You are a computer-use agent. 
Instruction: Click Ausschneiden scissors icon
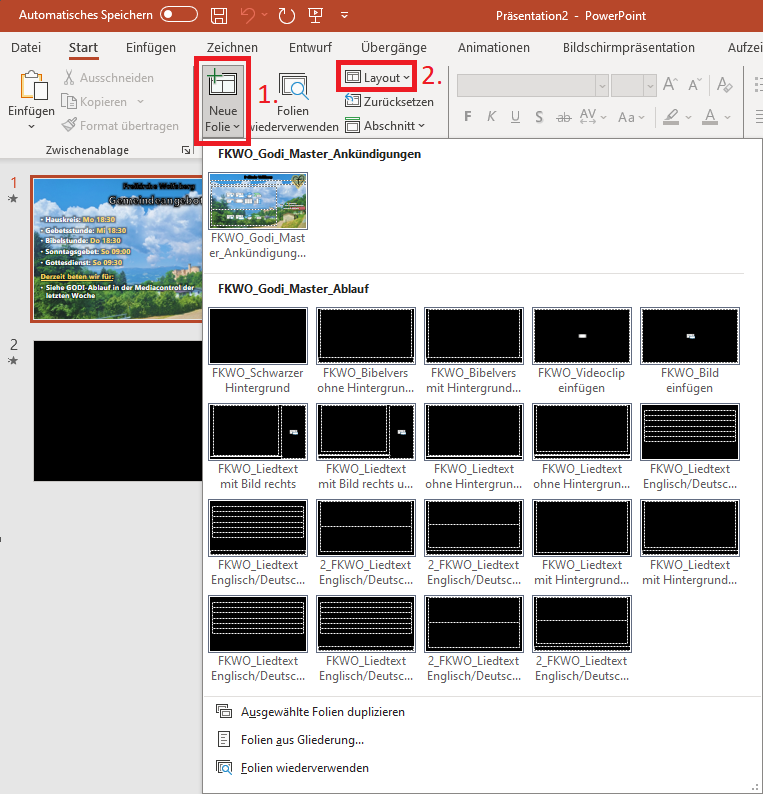[69, 78]
